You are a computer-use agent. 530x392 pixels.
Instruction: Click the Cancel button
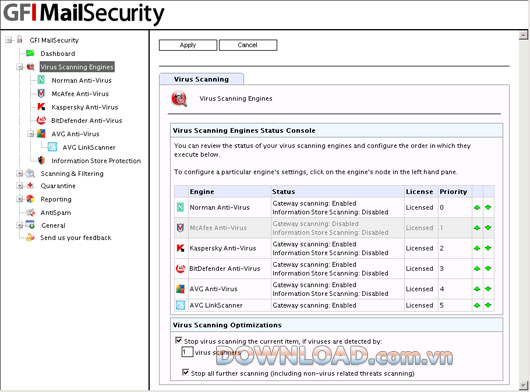pos(248,45)
